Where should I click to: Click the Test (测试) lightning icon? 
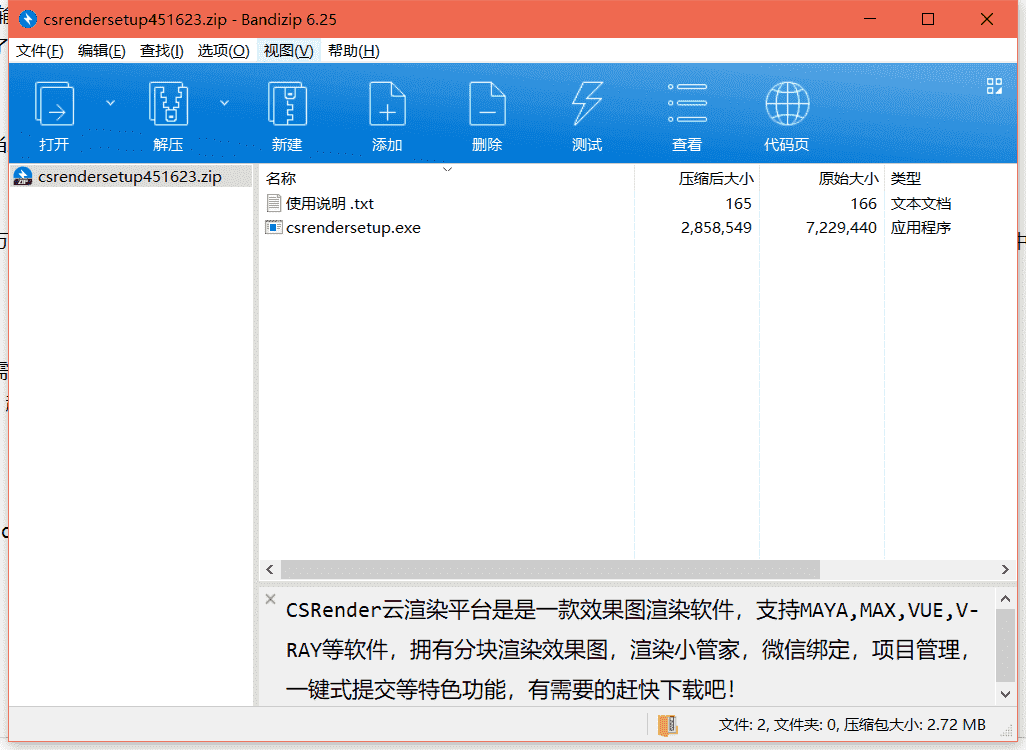(587, 104)
